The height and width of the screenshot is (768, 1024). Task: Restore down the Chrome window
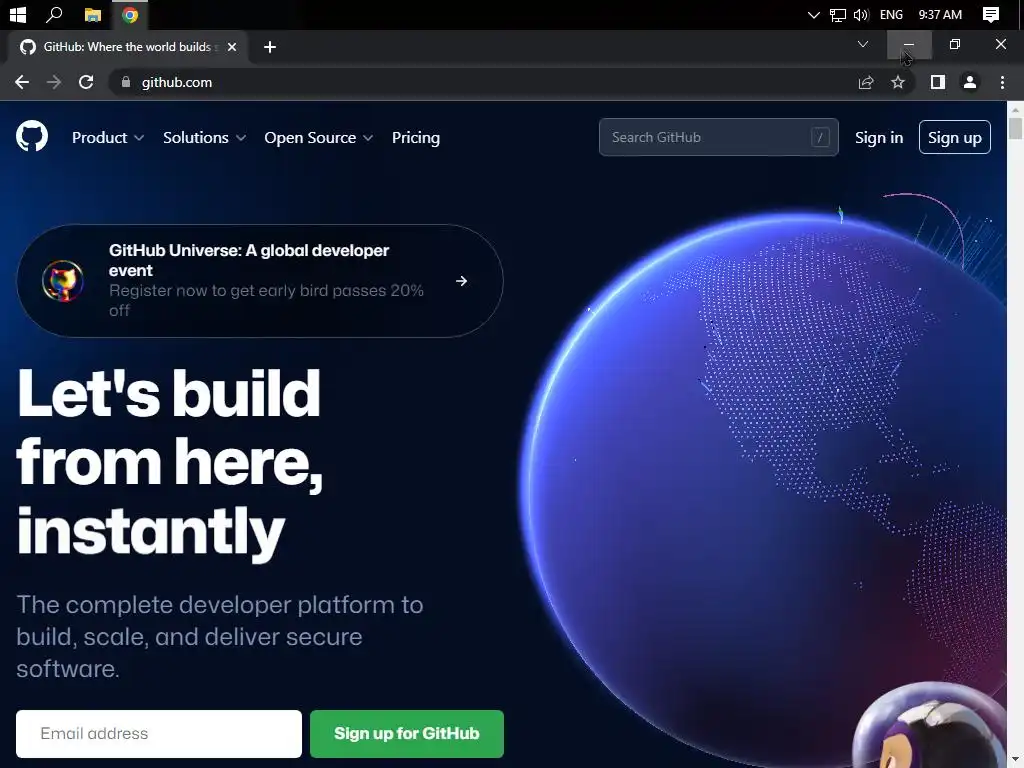pos(955,44)
